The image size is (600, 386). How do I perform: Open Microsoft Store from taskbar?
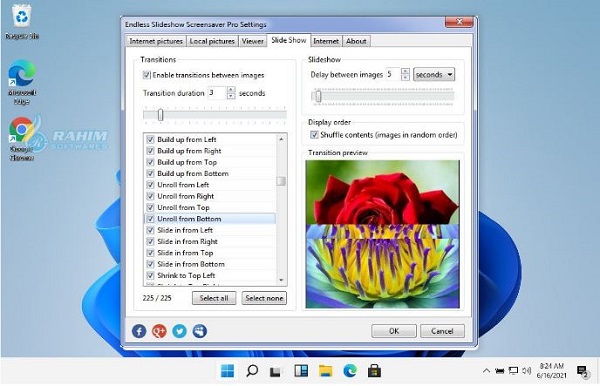tap(374, 371)
